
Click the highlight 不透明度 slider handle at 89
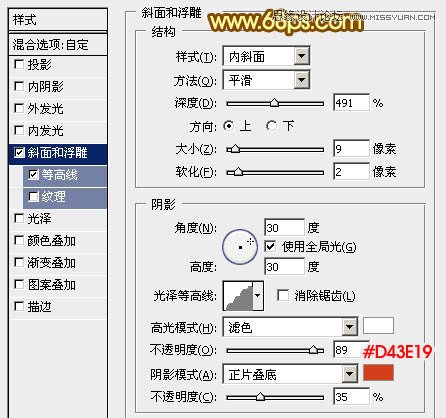pos(313,350)
